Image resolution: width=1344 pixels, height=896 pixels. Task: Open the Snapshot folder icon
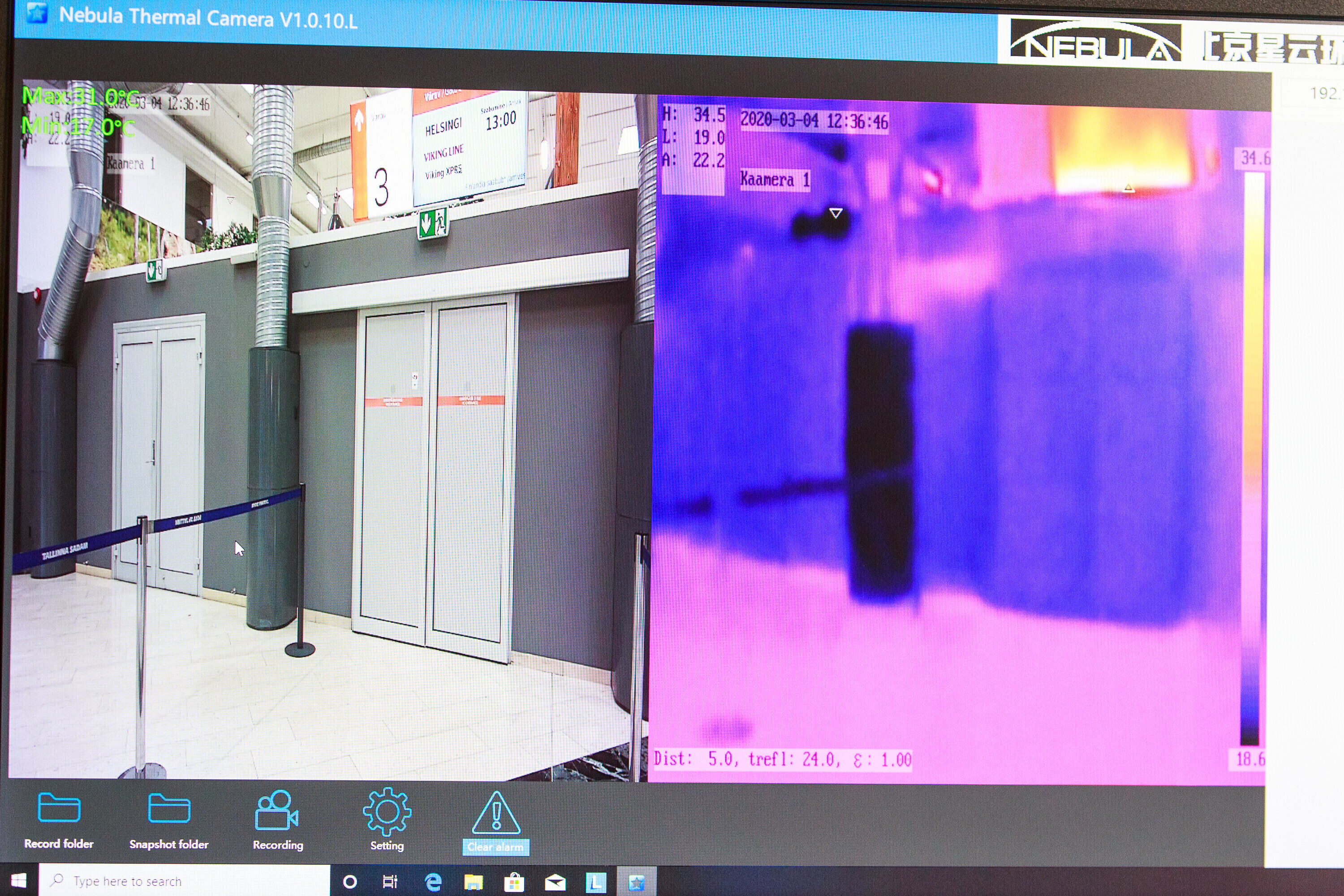point(168,808)
